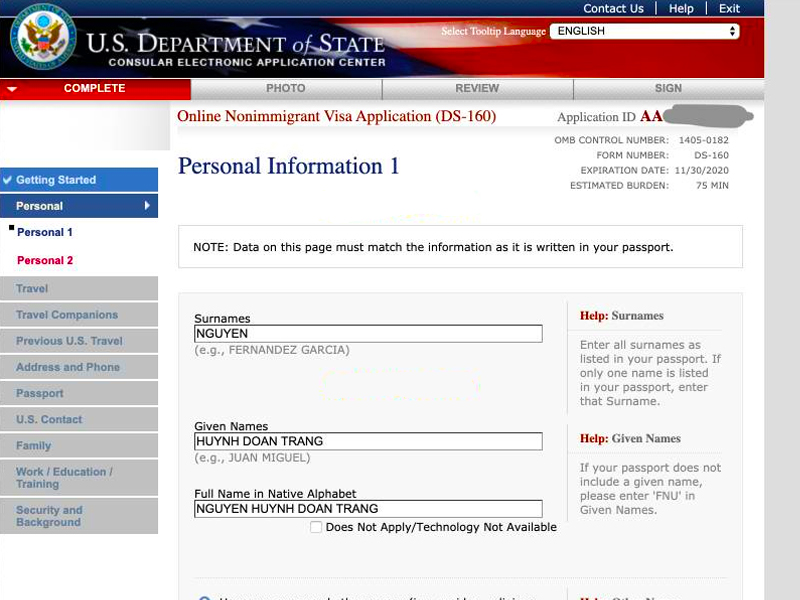The width and height of the screenshot is (800, 600).
Task: Click the DS-160 form number value
Action: point(711,155)
